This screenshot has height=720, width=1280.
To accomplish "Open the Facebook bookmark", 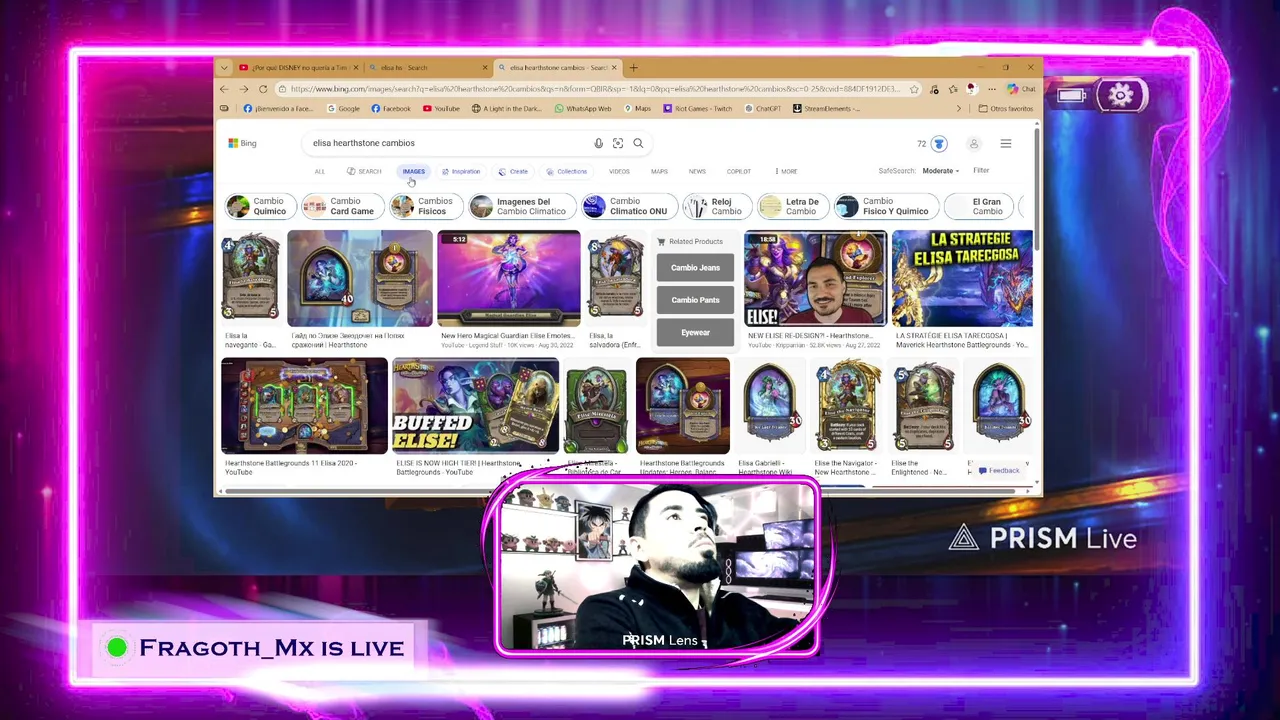I will (x=391, y=108).
